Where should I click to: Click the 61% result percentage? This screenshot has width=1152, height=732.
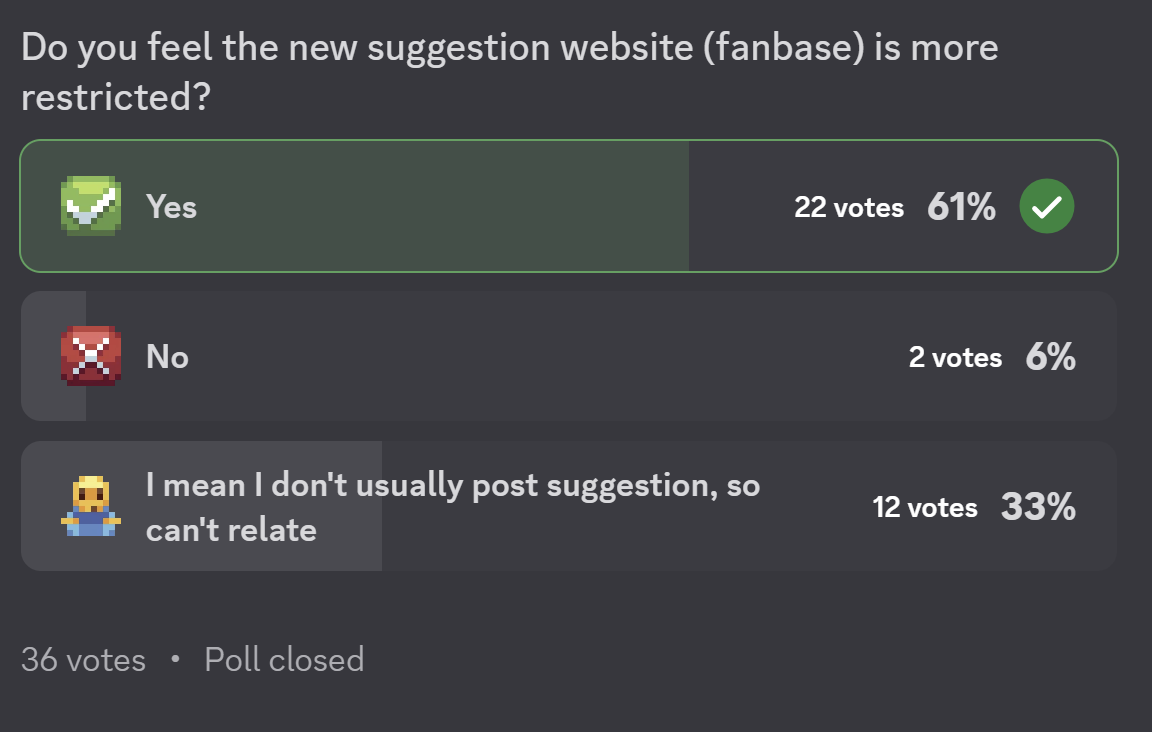pos(961,207)
